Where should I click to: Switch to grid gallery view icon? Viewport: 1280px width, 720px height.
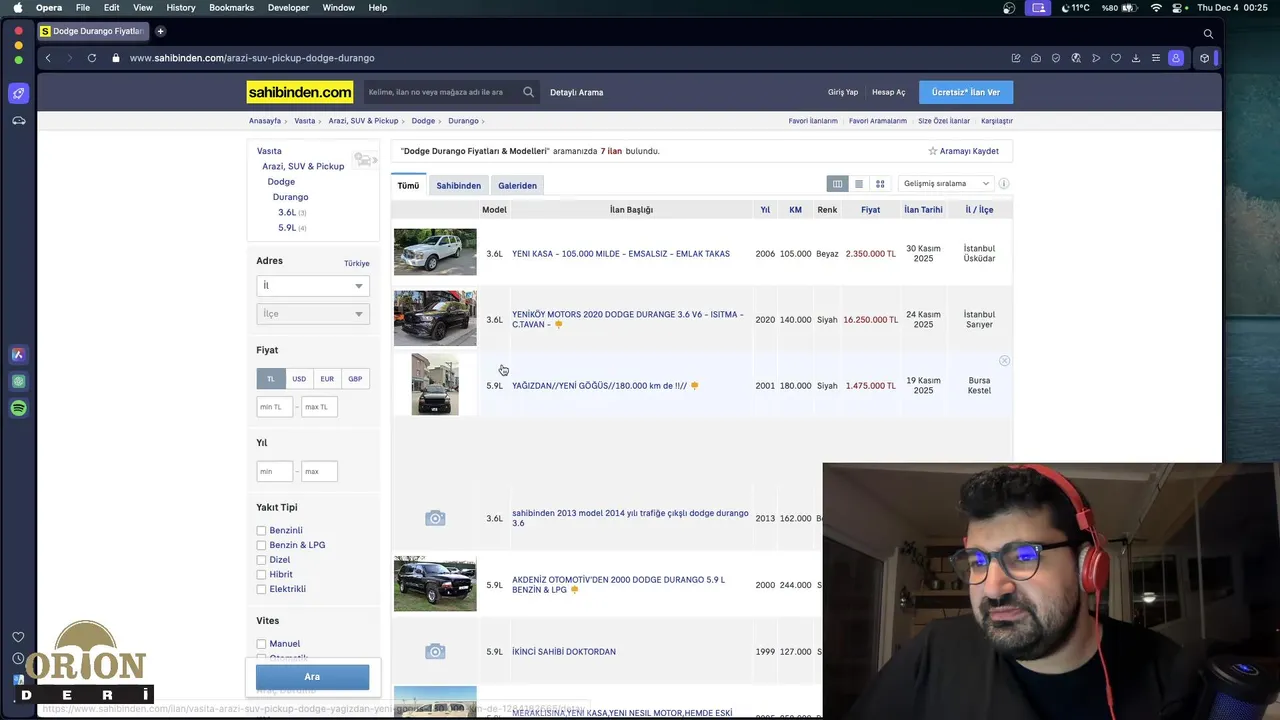pyautogui.click(x=880, y=184)
